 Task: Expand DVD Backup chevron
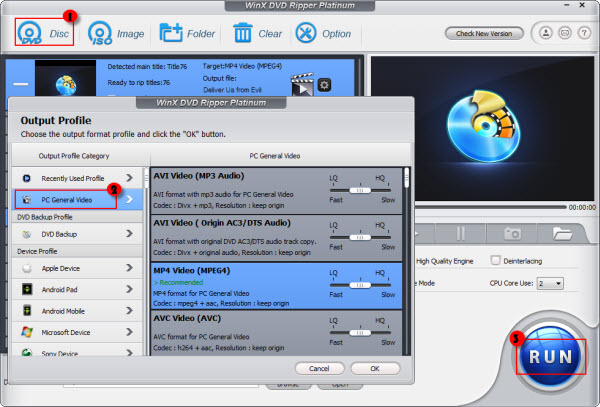pos(130,234)
